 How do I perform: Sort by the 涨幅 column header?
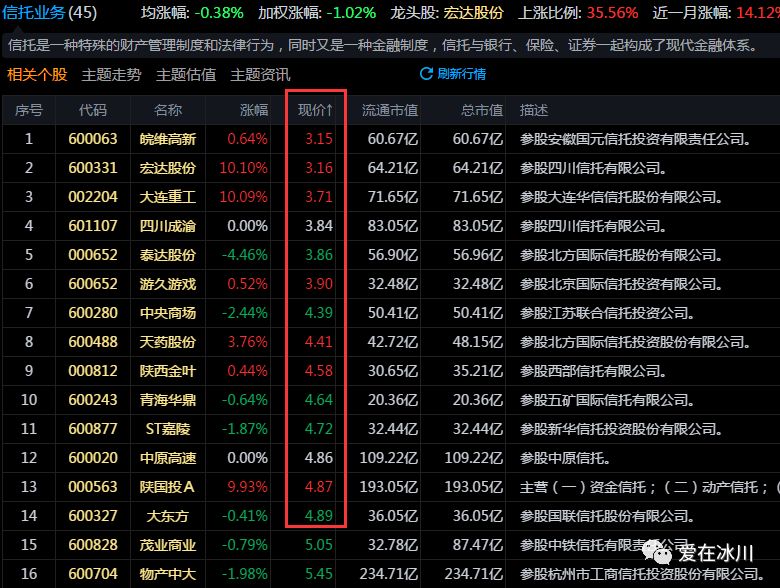254,110
